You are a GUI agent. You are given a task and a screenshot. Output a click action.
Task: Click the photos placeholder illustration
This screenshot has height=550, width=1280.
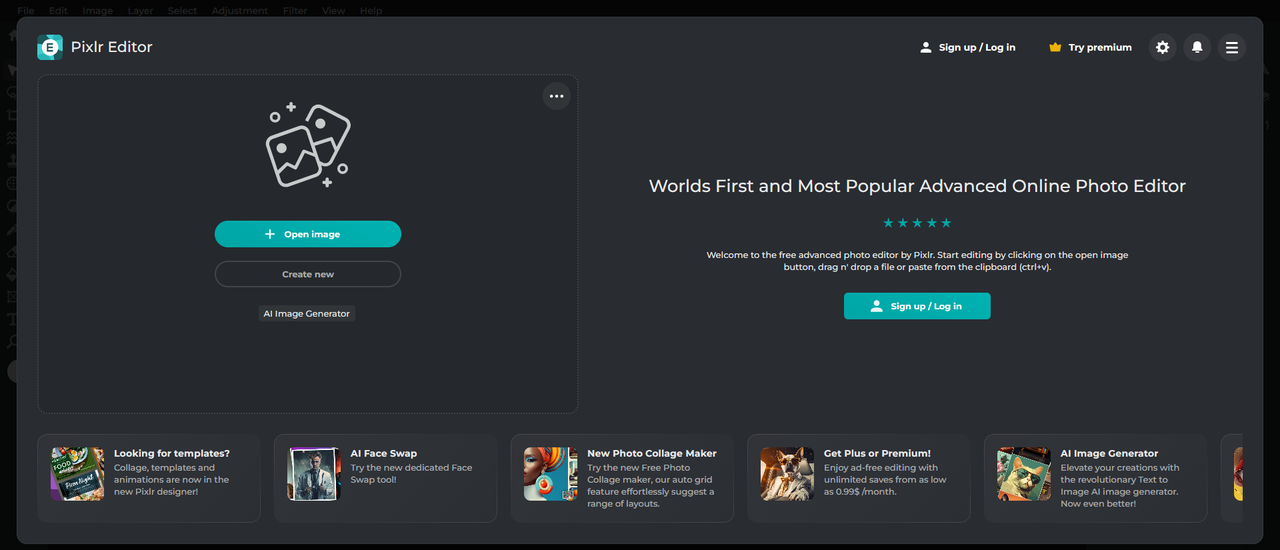308,146
